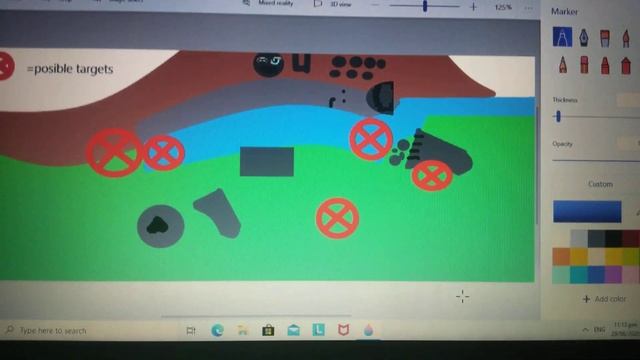This screenshot has height=360, width=640.
Task: Click the '=posible targets' text on canvas
Action: point(70,69)
